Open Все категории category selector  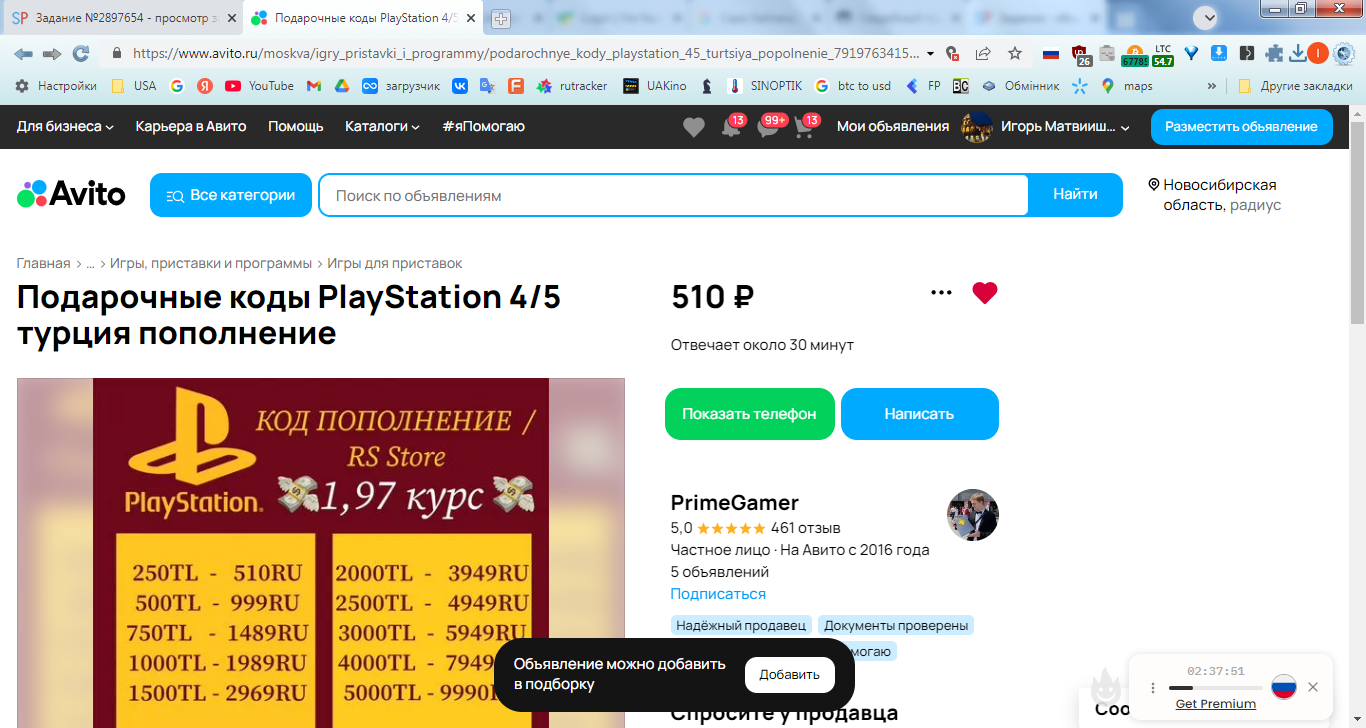(231, 195)
